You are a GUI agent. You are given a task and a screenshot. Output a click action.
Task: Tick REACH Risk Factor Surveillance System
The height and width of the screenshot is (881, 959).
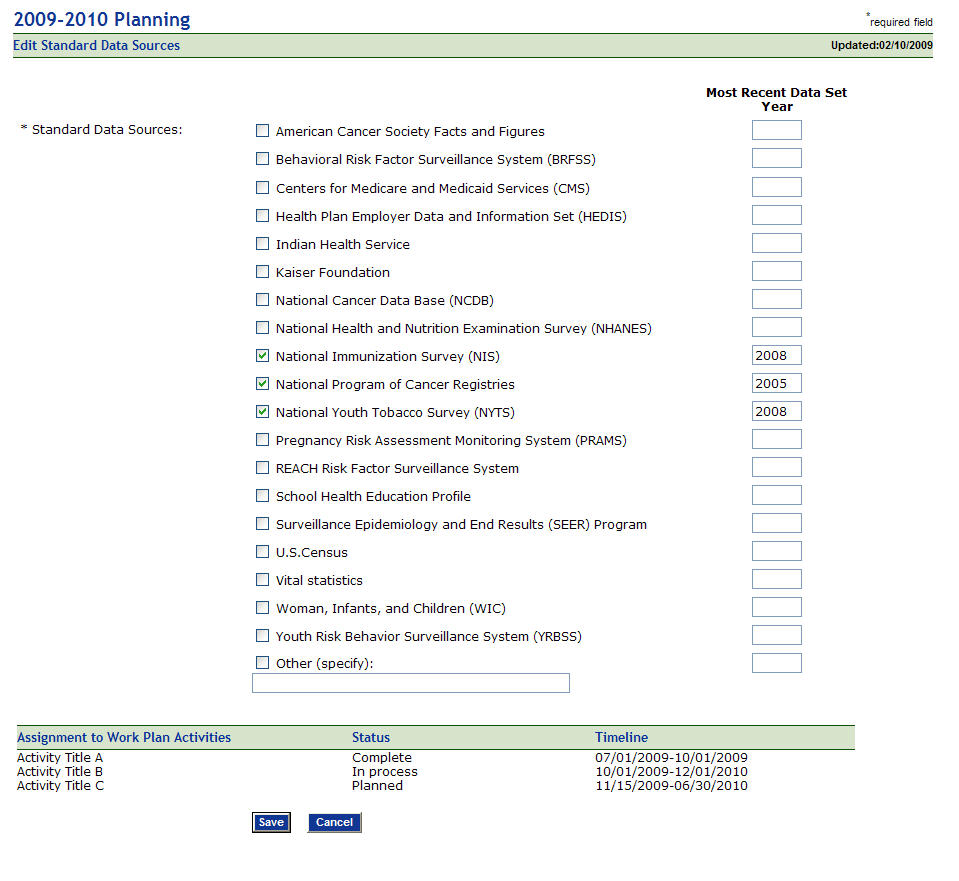[262, 467]
